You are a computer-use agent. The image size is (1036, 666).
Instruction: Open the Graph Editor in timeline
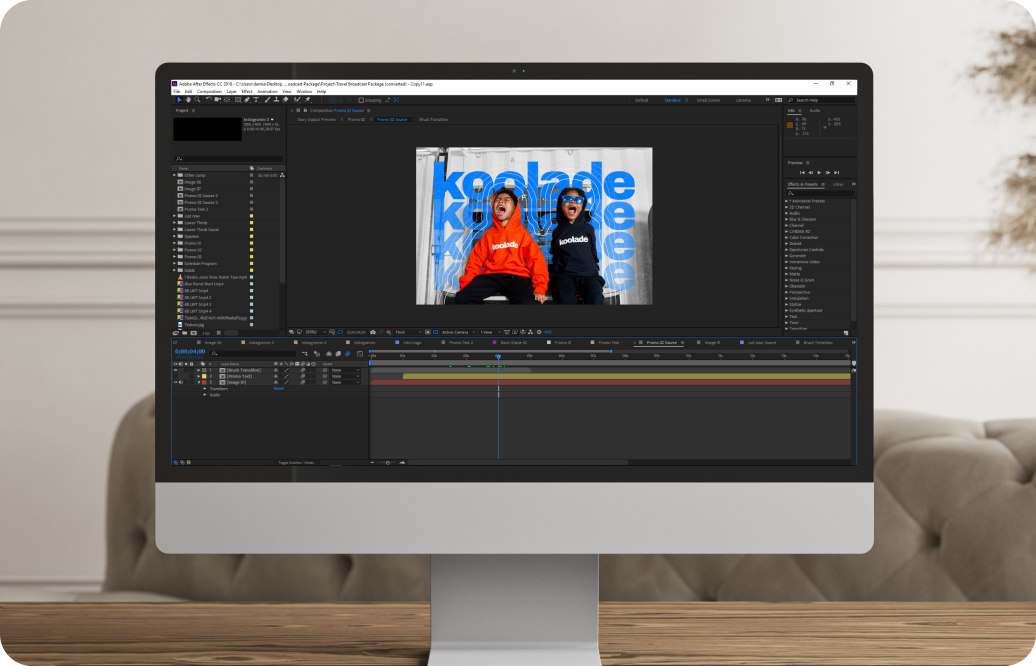click(360, 354)
